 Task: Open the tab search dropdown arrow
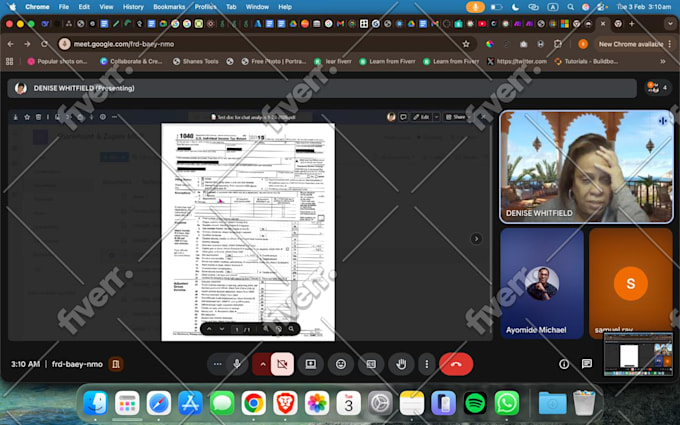pyautogui.click(x=670, y=24)
